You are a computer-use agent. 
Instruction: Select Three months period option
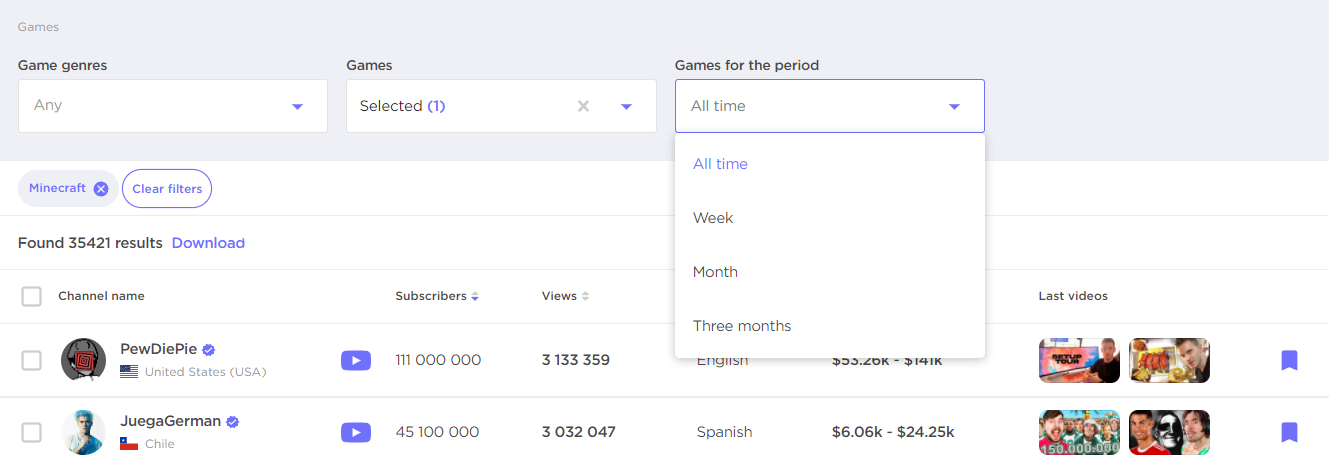[x=742, y=326]
